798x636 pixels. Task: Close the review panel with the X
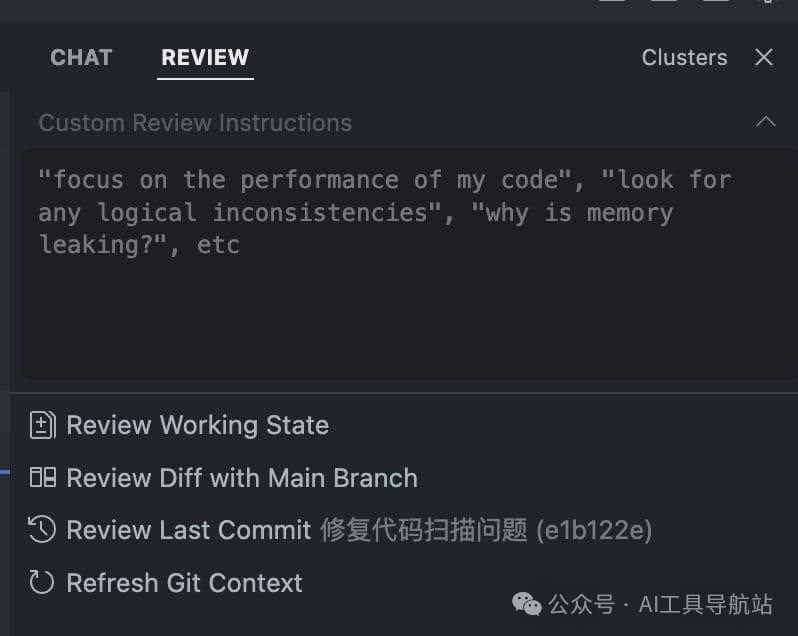click(764, 57)
